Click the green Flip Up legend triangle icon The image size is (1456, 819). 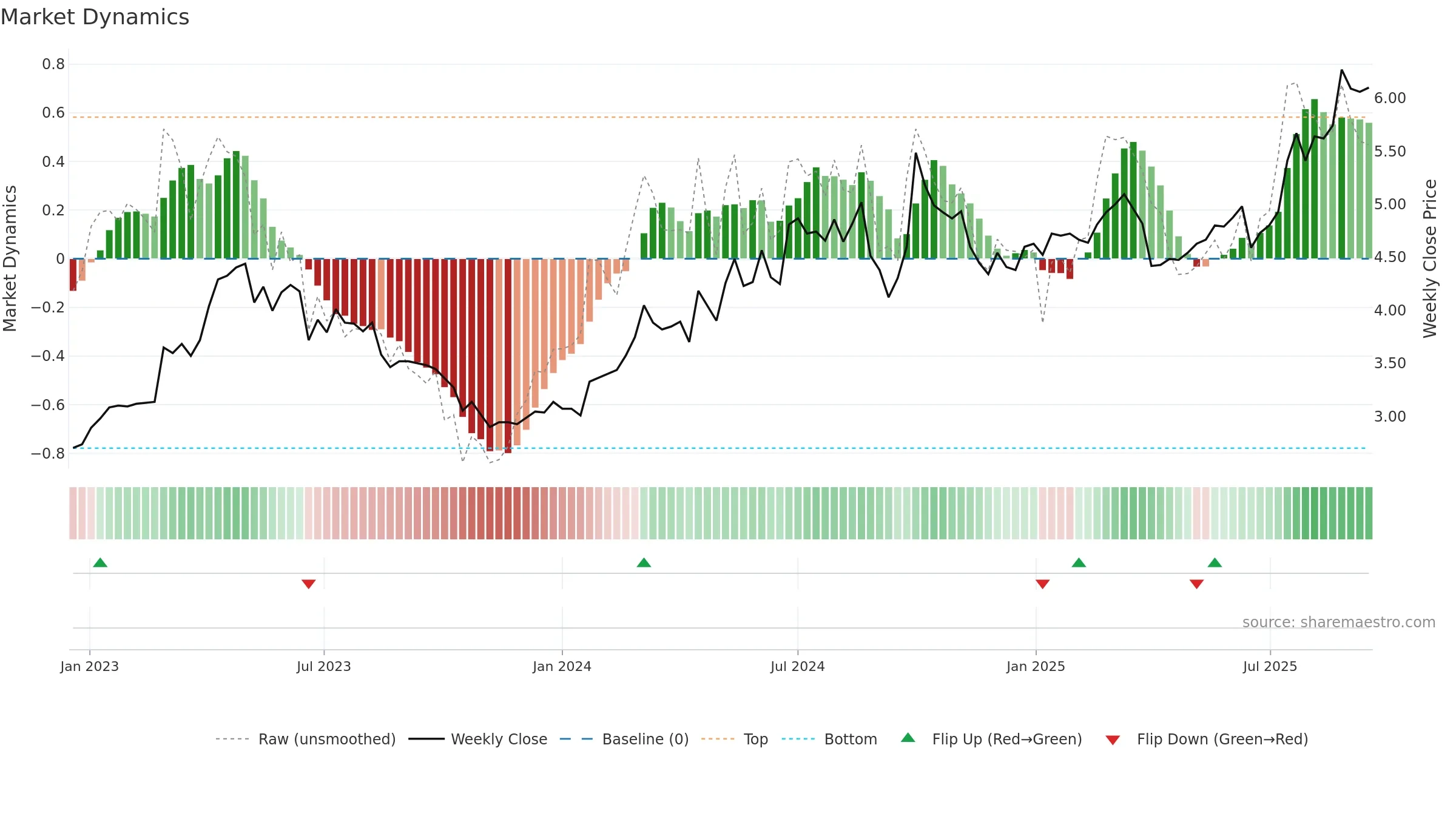point(908,738)
